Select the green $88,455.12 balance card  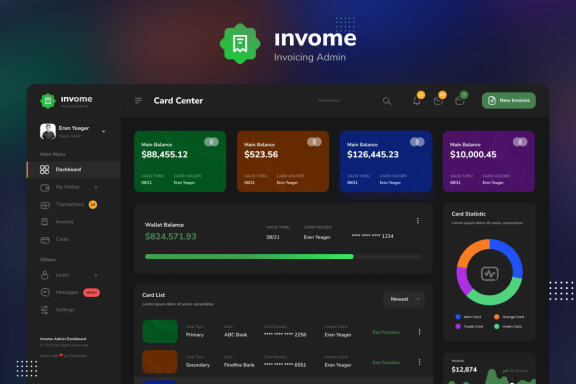coord(180,161)
